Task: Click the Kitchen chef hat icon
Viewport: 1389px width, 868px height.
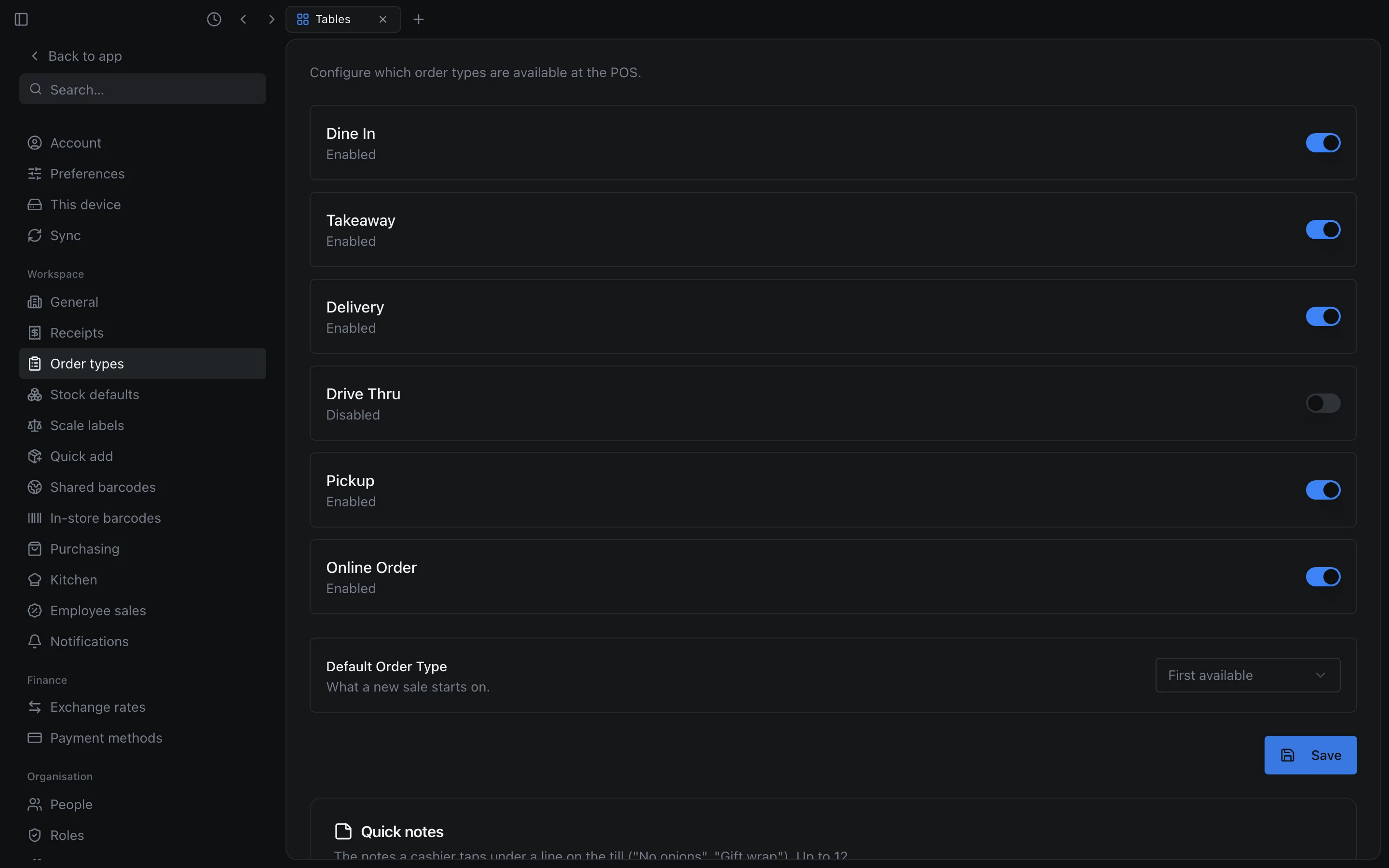Action: pyautogui.click(x=35, y=580)
